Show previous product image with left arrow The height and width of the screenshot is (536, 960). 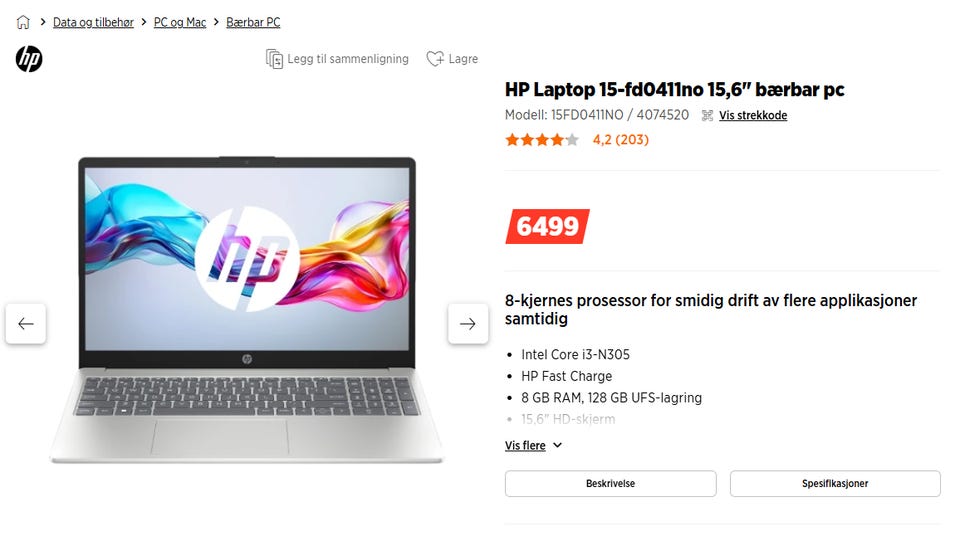[26, 323]
